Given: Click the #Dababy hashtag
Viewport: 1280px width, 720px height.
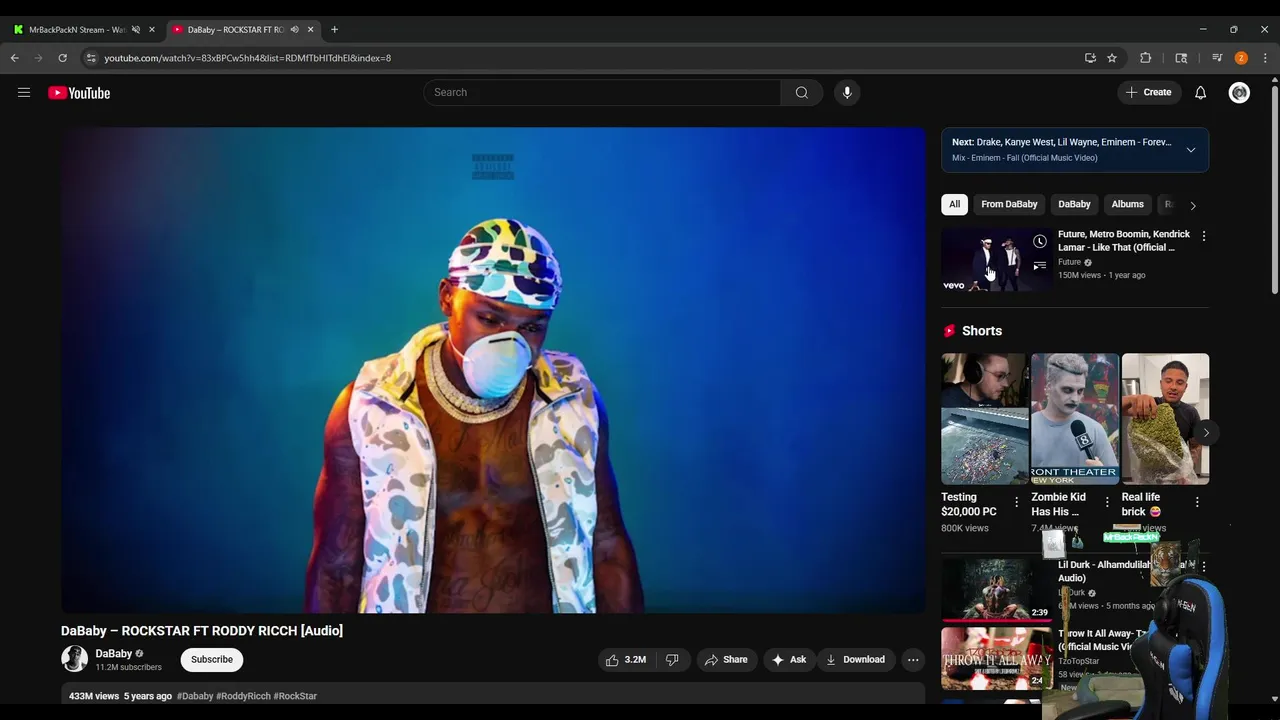Looking at the screenshot, I should 195,696.
